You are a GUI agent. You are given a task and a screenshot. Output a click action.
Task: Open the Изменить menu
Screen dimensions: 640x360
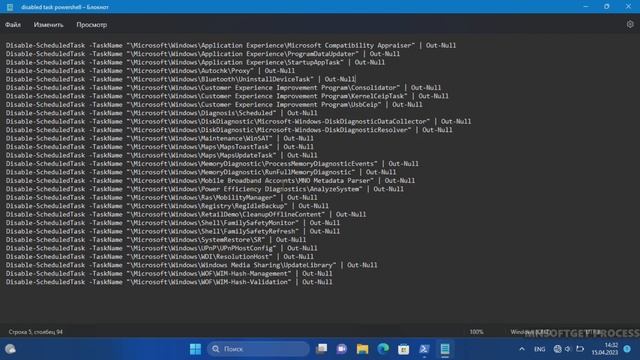49,25
